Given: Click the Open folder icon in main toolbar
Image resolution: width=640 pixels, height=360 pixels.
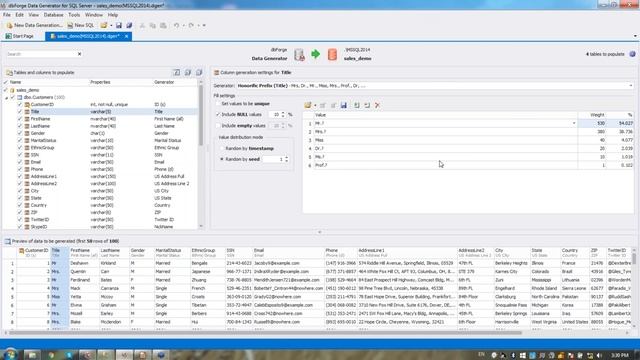Looking at the screenshot, I should [x=104, y=25].
